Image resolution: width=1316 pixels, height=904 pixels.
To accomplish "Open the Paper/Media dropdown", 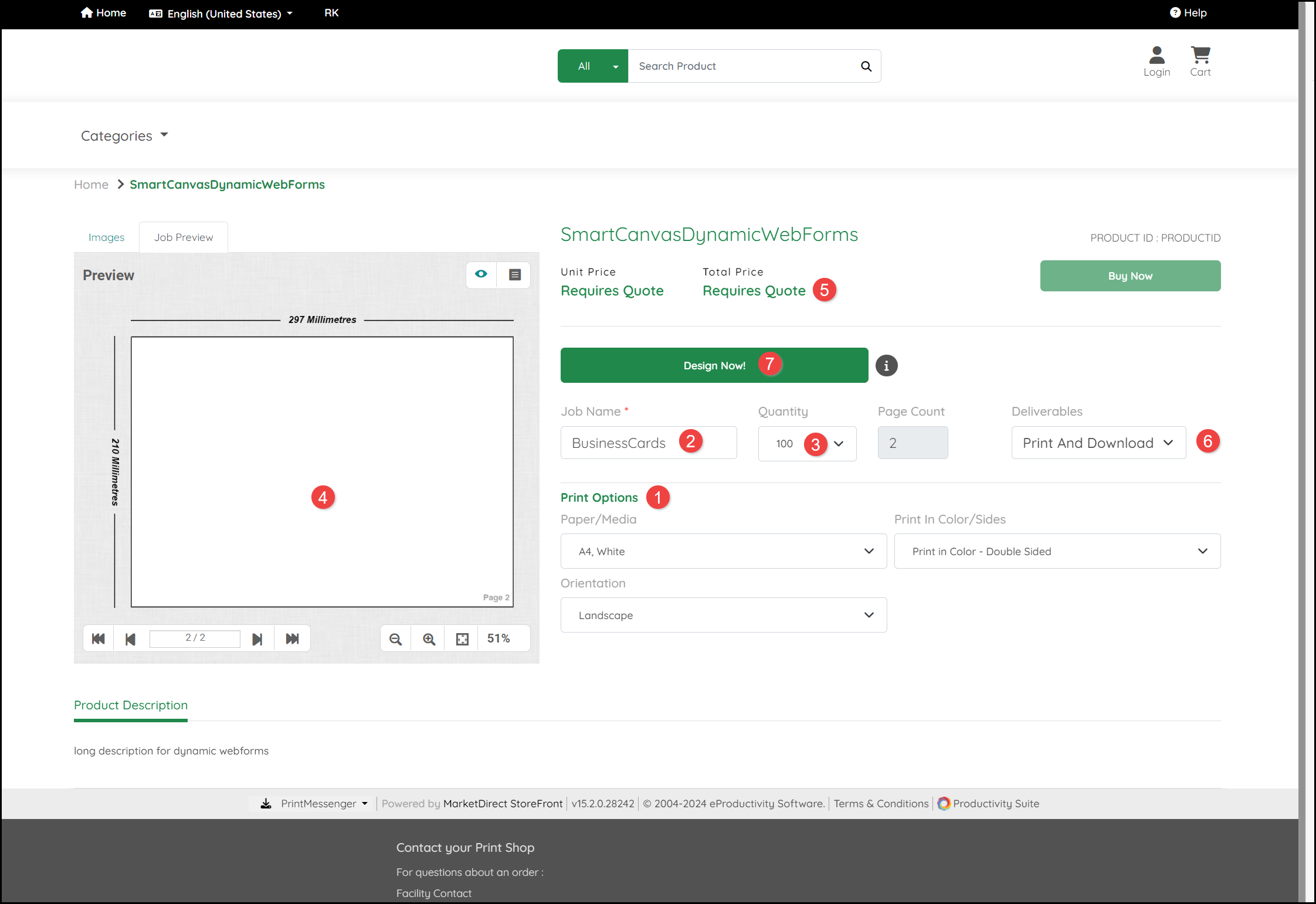I will tap(723, 551).
